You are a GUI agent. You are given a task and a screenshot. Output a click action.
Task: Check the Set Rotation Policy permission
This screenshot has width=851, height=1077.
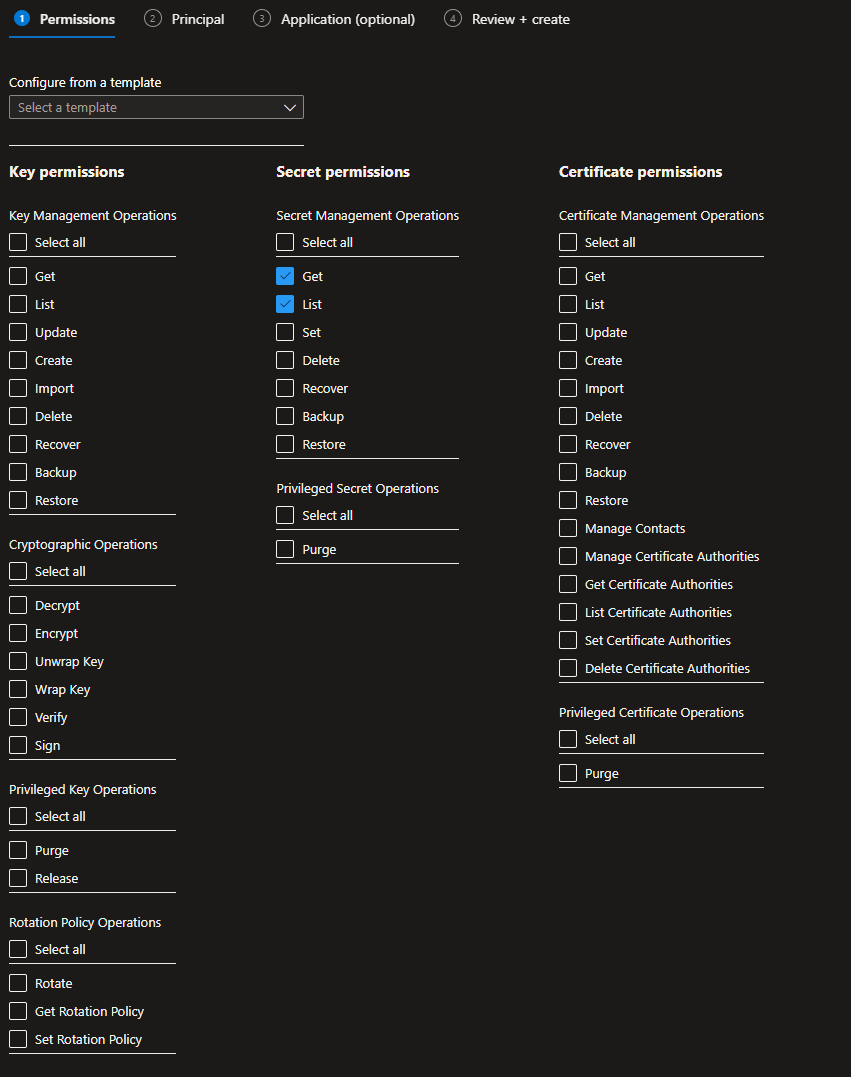point(18,1039)
